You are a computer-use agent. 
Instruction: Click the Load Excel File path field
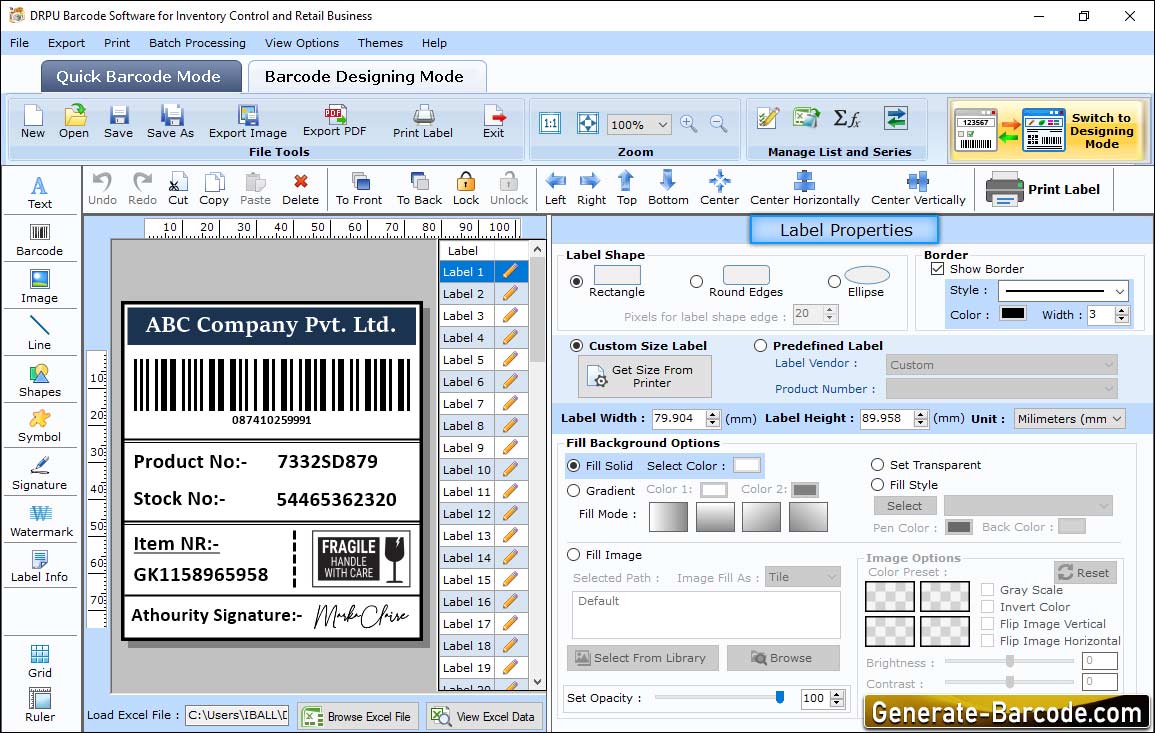click(236, 715)
